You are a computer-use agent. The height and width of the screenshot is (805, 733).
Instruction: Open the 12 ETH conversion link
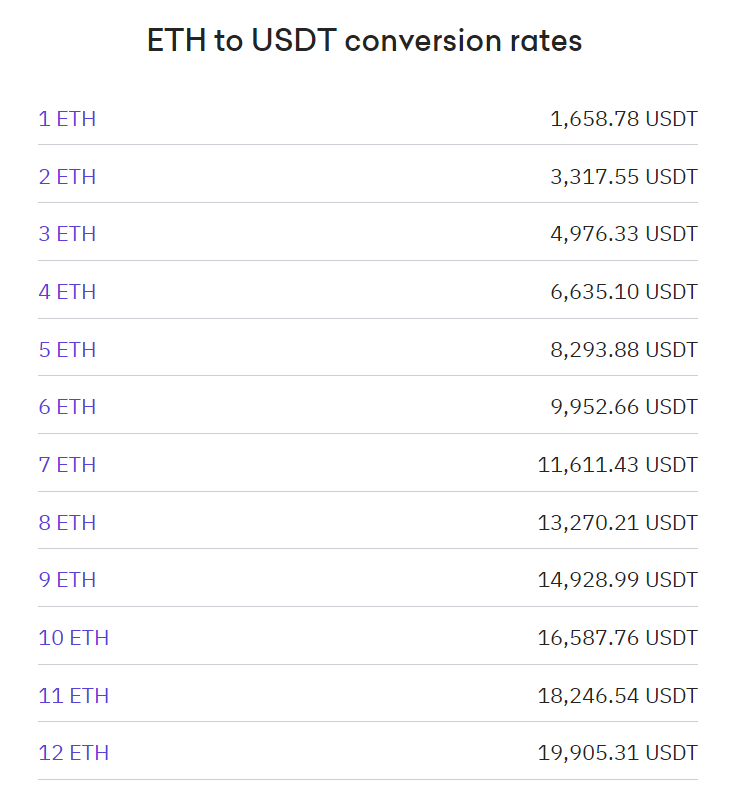pos(73,753)
